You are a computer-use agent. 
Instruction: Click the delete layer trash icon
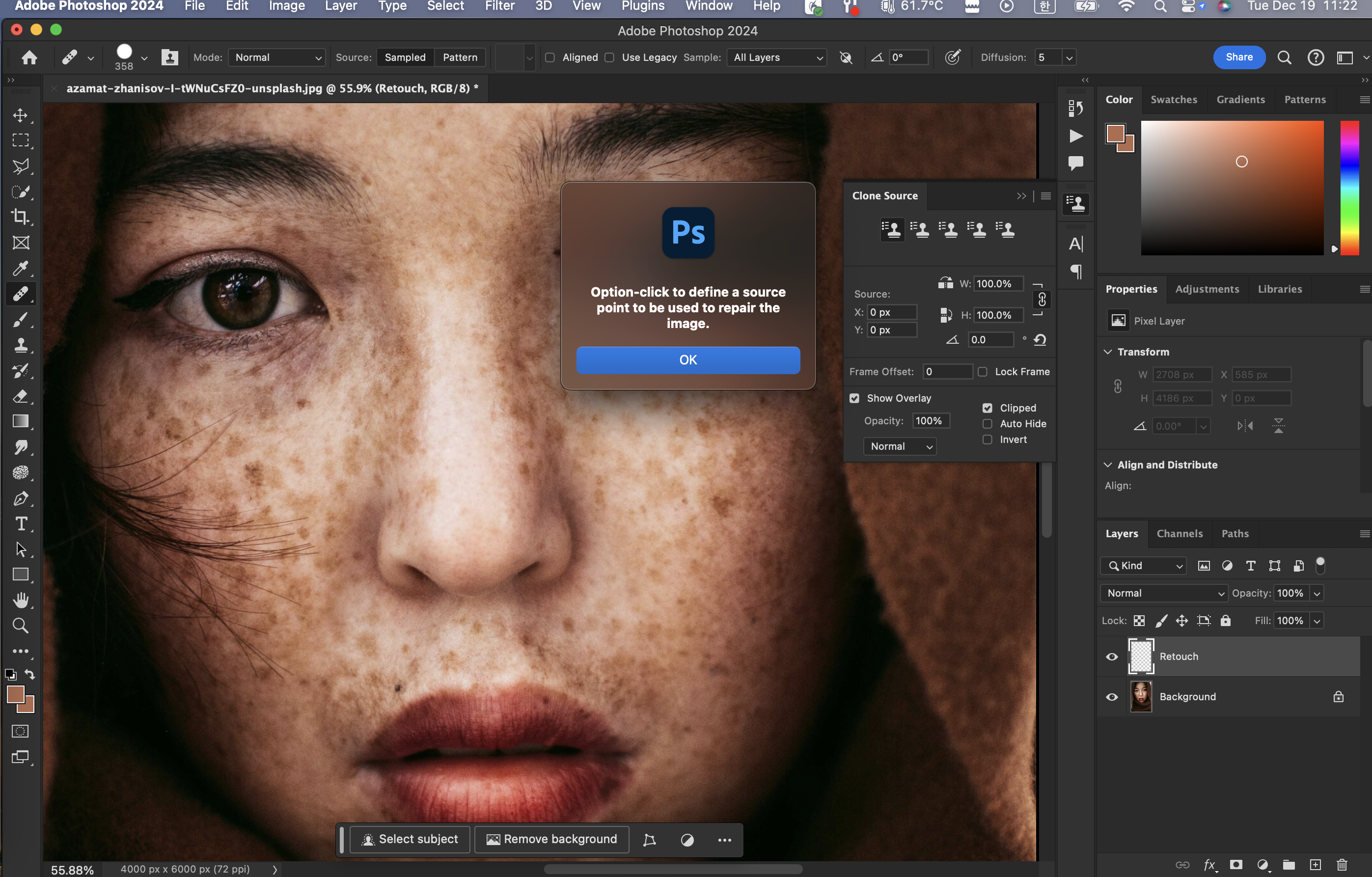[x=1342, y=864]
